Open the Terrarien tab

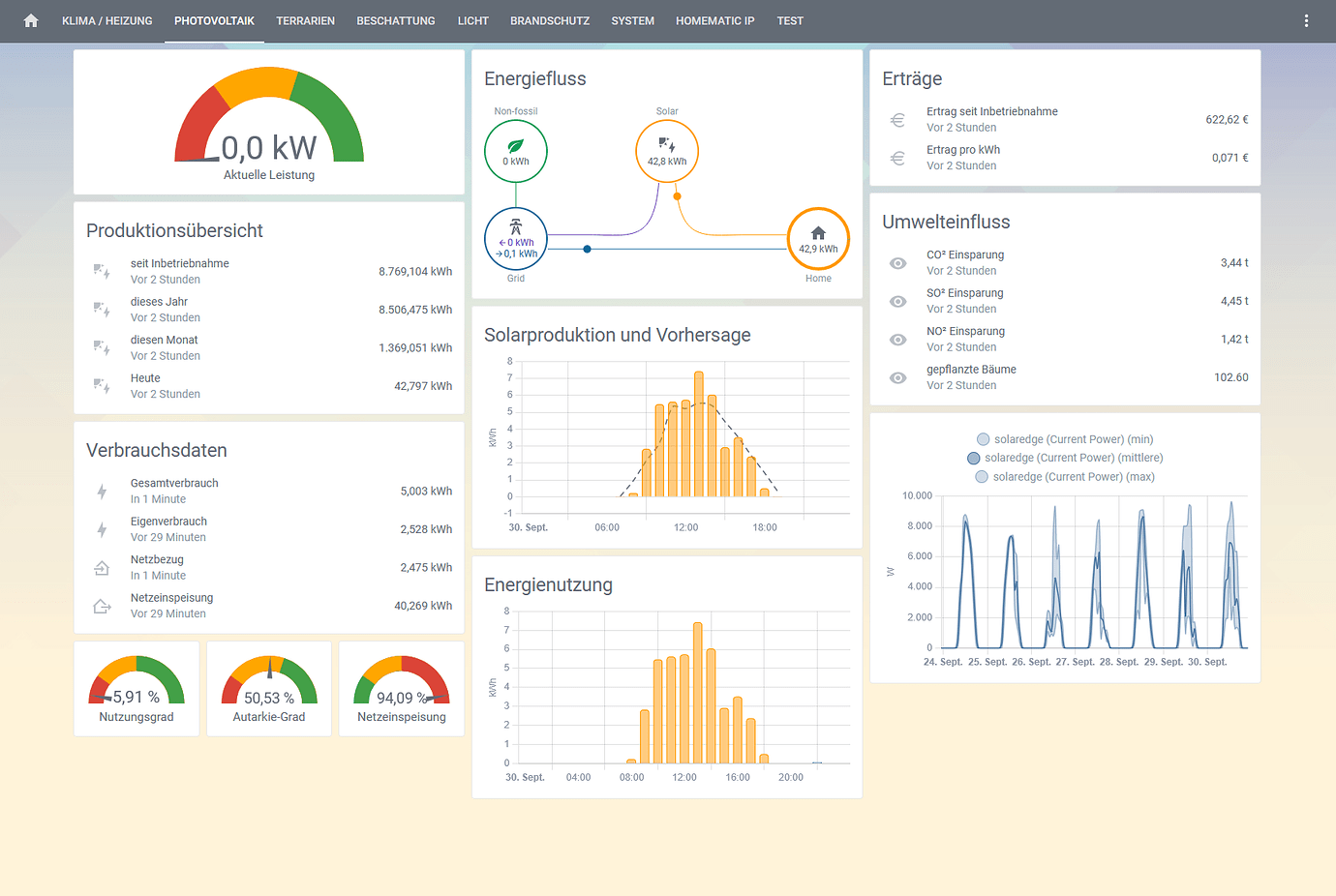click(x=306, y=20)
